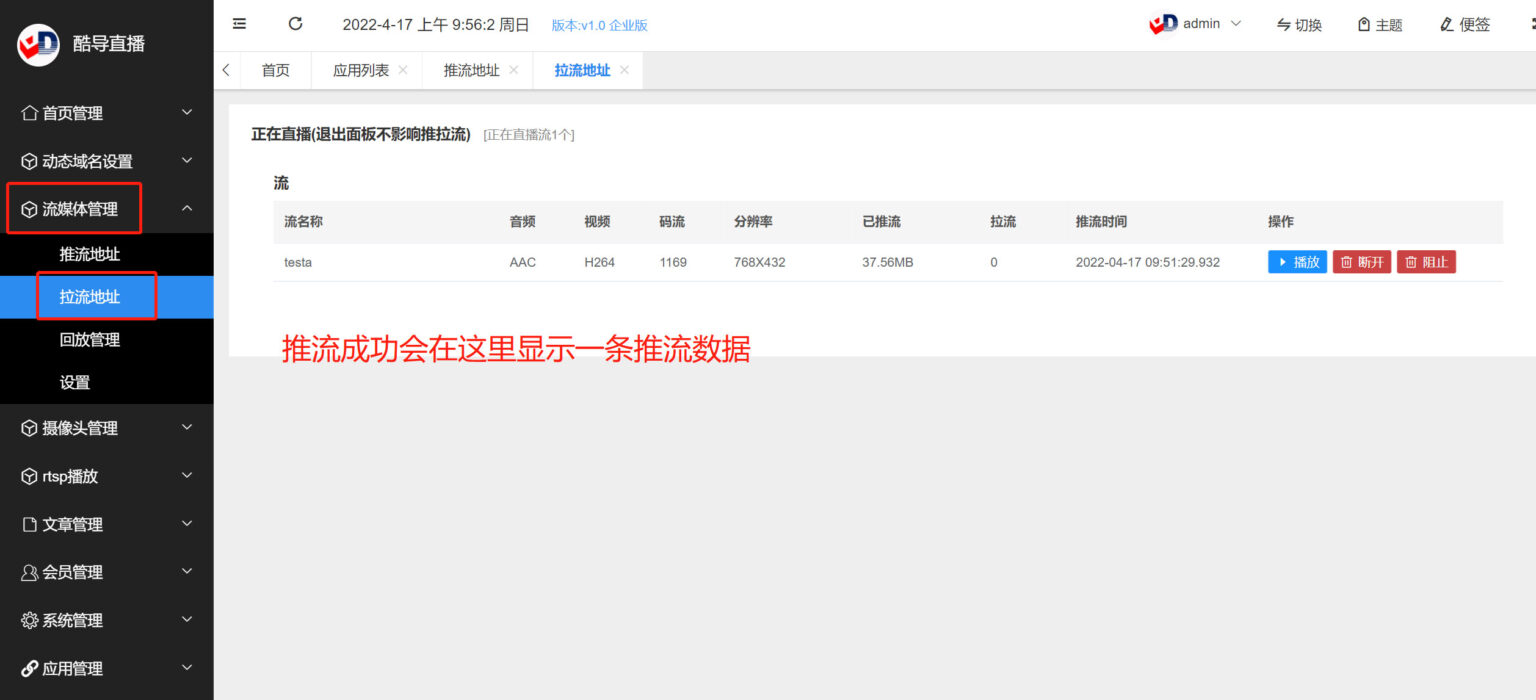Click the refresh page icon in top bar
This screenshot has height=700, width=1536.
(x=295, y=24)
